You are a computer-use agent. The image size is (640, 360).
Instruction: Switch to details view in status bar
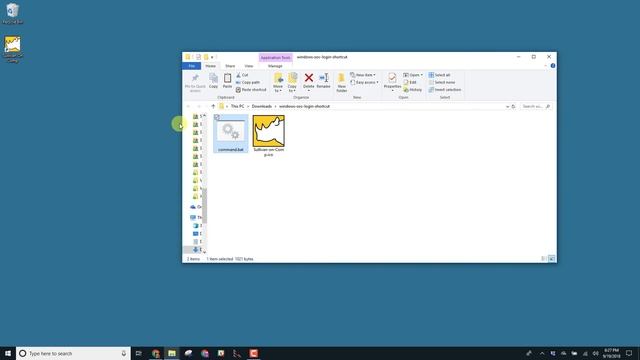[x=544, y=259]
